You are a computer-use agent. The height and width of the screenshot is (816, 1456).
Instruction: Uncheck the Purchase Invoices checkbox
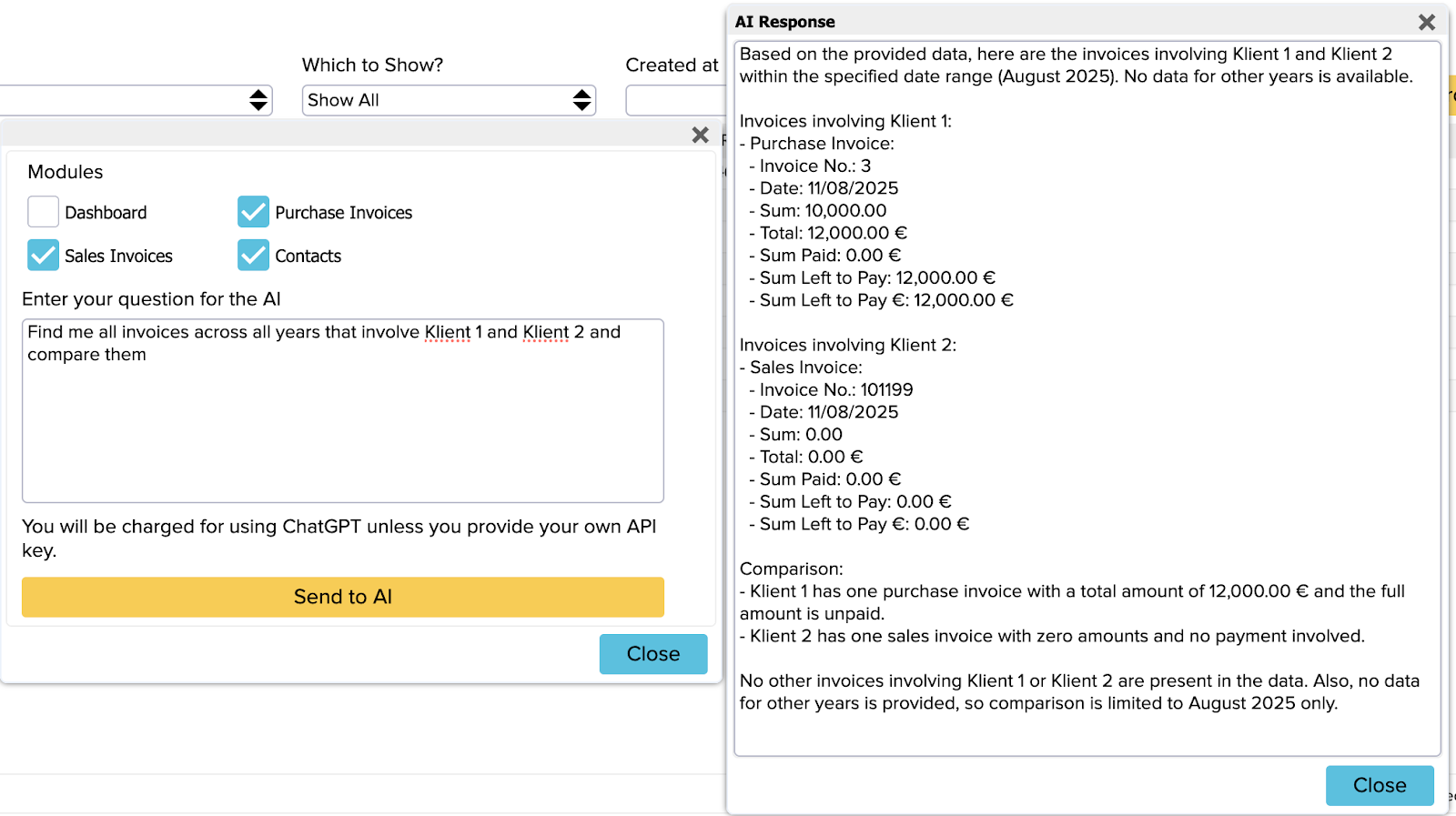(x=253, y=212)
